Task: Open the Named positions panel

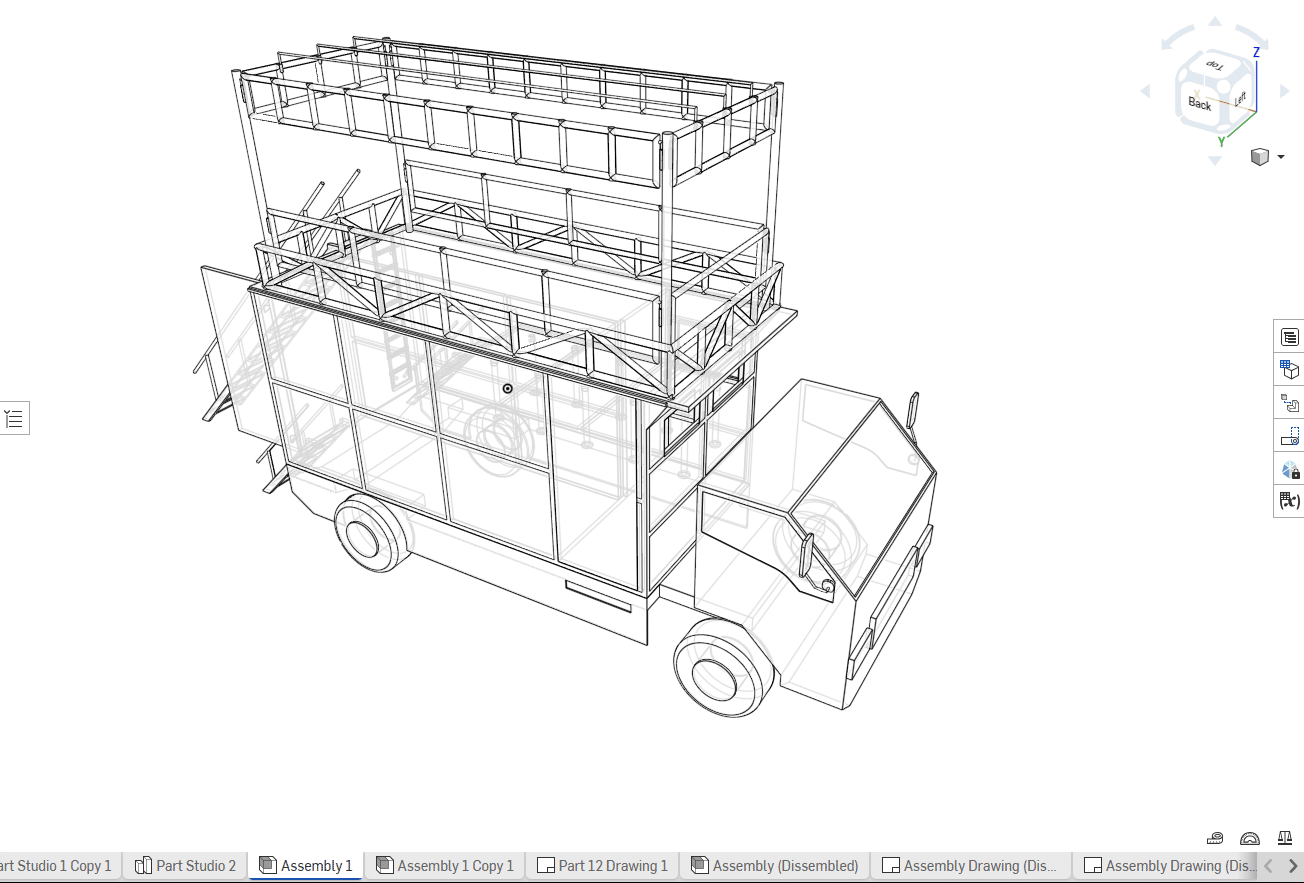Action: click(x=1290, y=436)
